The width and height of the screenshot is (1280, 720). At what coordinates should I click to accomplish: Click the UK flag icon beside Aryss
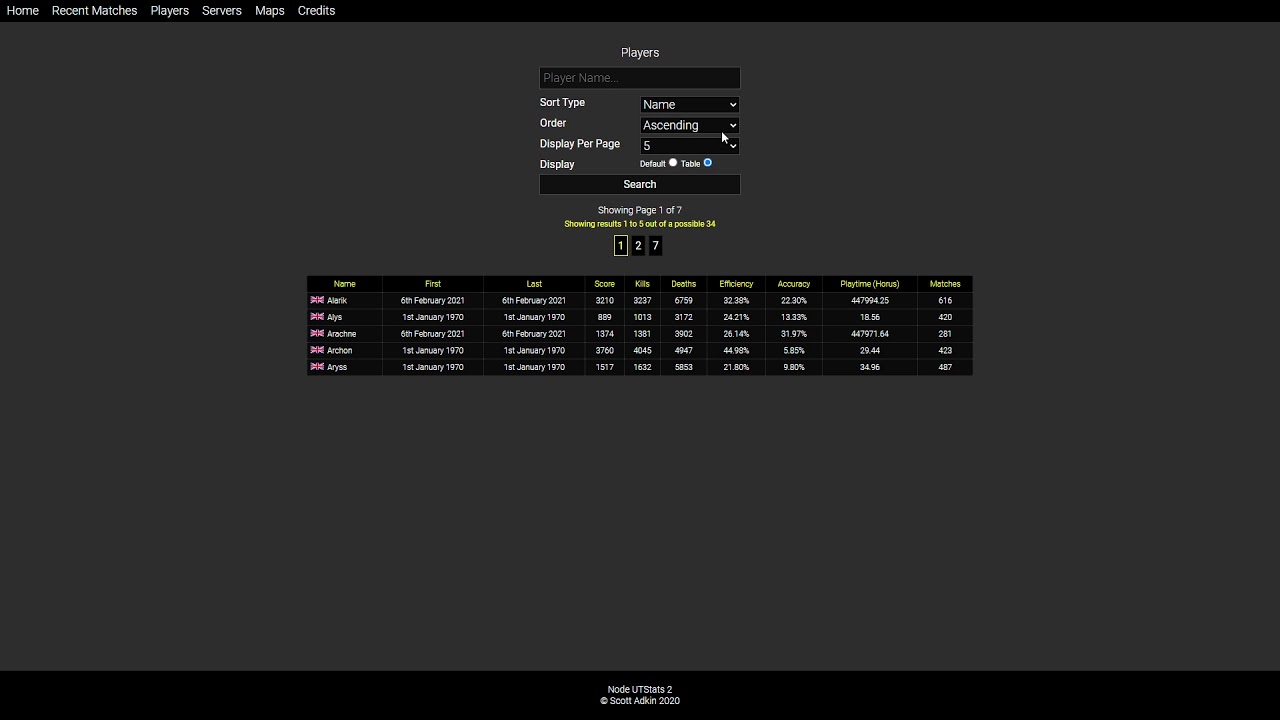coord(317,367)
